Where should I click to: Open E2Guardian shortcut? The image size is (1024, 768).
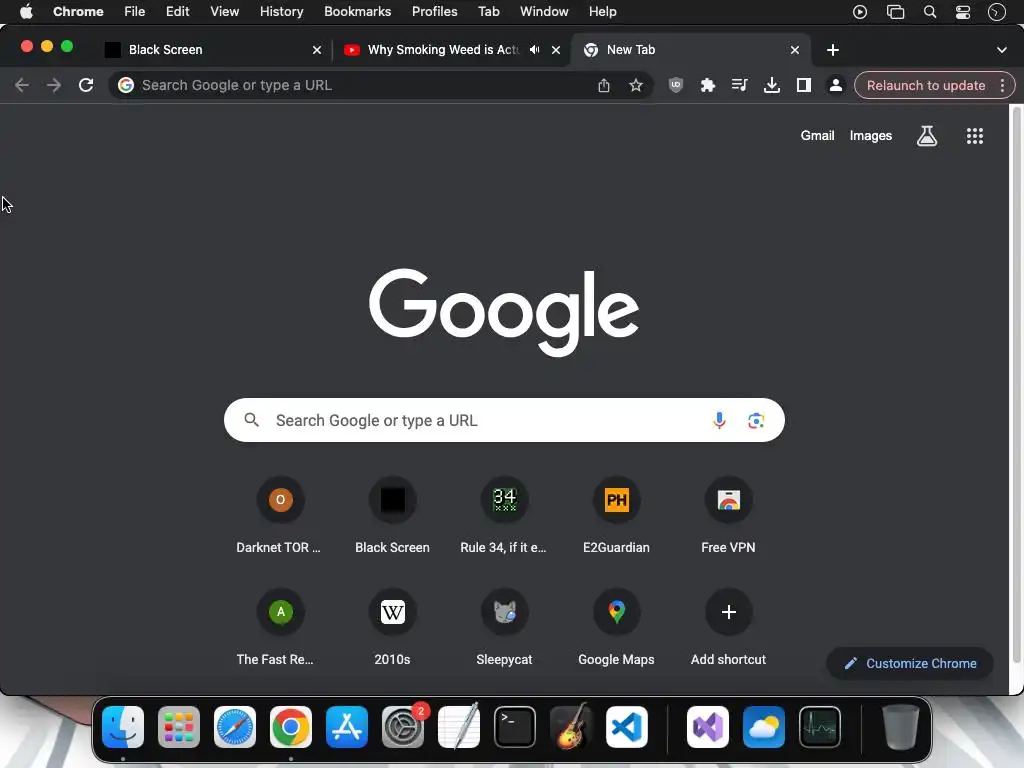[x=616, y=516]
